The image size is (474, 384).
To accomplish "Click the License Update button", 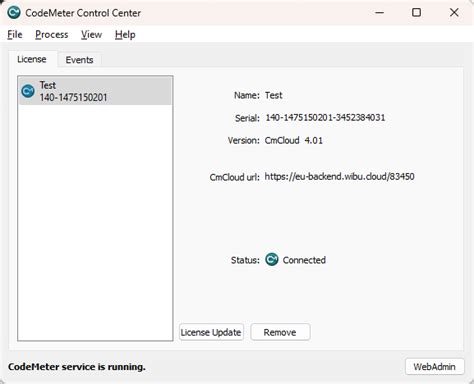I will (211, 332).
